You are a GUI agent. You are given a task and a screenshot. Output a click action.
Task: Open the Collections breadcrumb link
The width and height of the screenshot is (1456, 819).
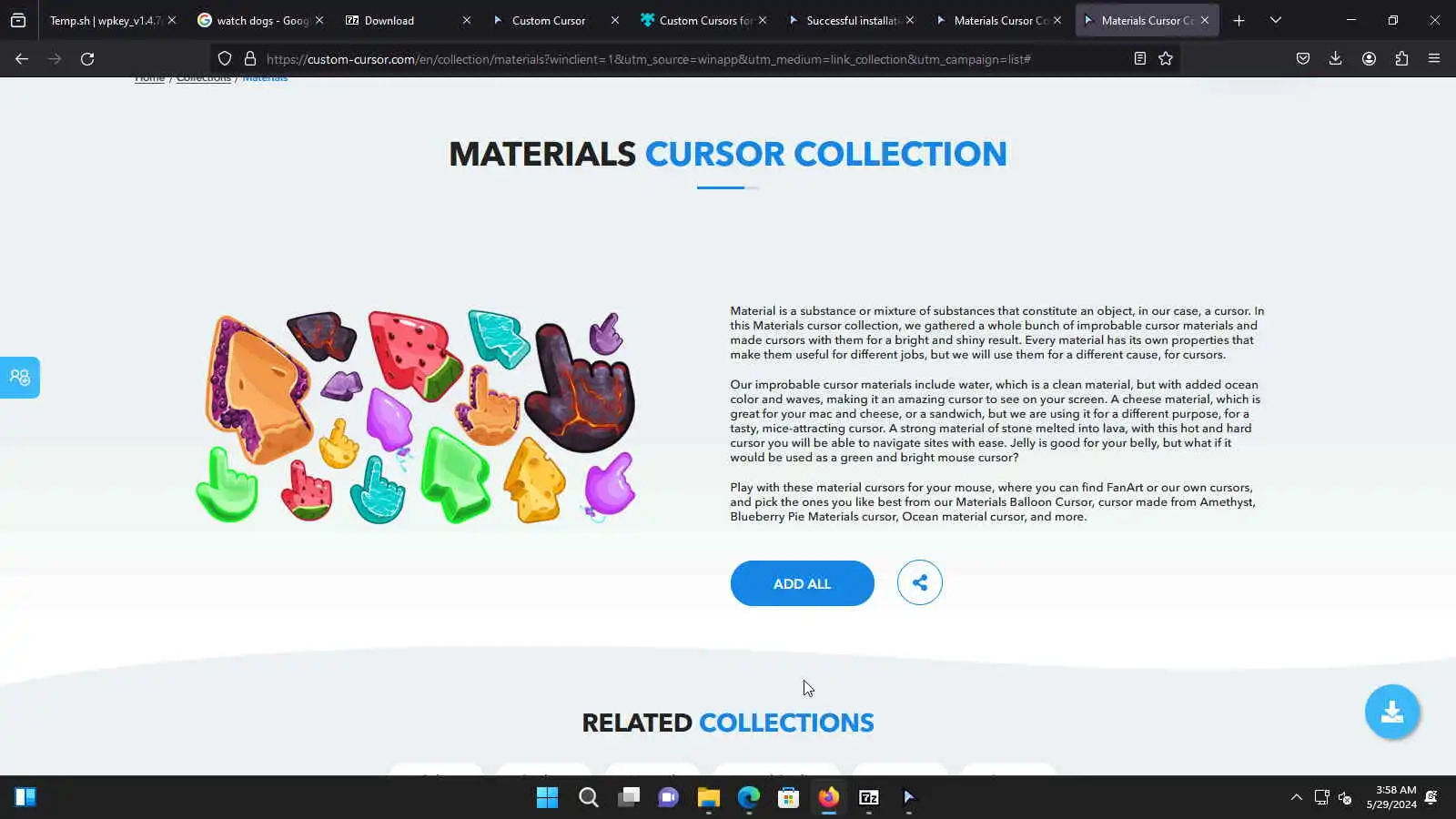coord(204,78)
